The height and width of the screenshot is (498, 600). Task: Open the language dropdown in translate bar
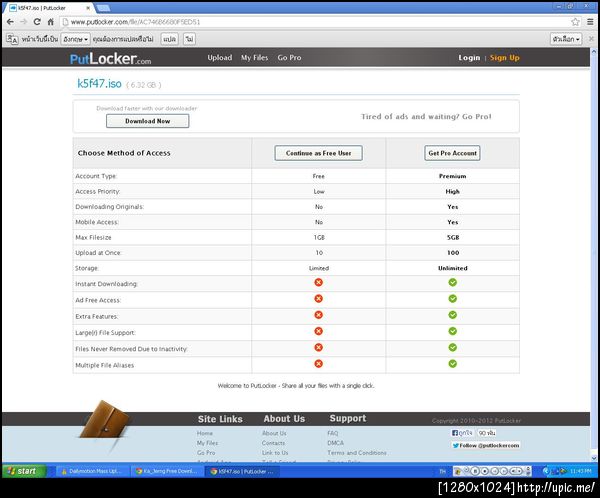pyautogui.click(x=75, y=39)
